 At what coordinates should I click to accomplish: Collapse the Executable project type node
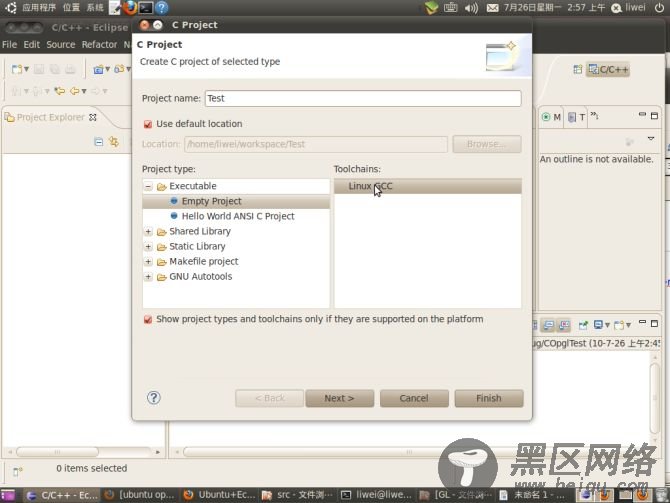(148, 186)
